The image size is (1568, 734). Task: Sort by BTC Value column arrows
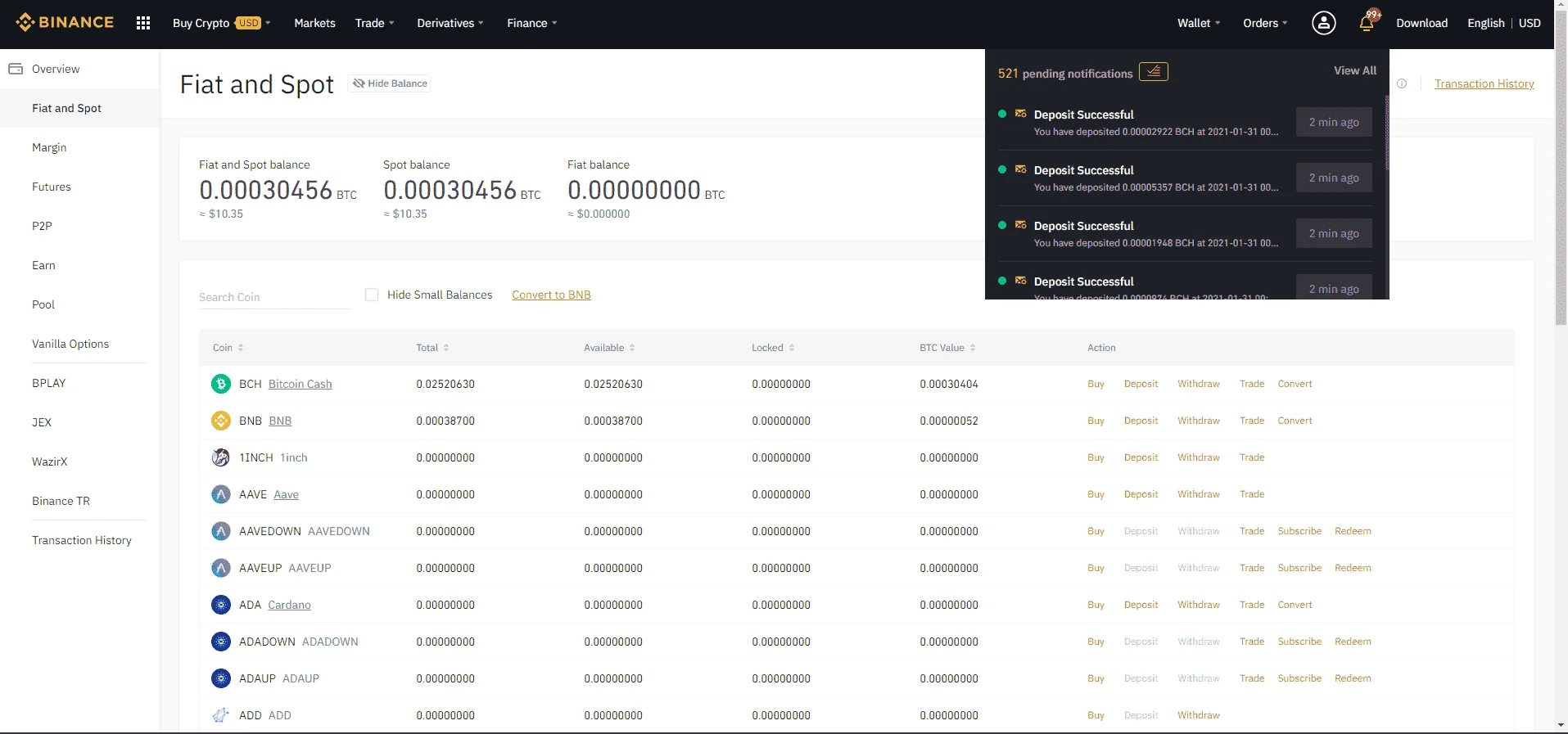click(x=973, y=348)
